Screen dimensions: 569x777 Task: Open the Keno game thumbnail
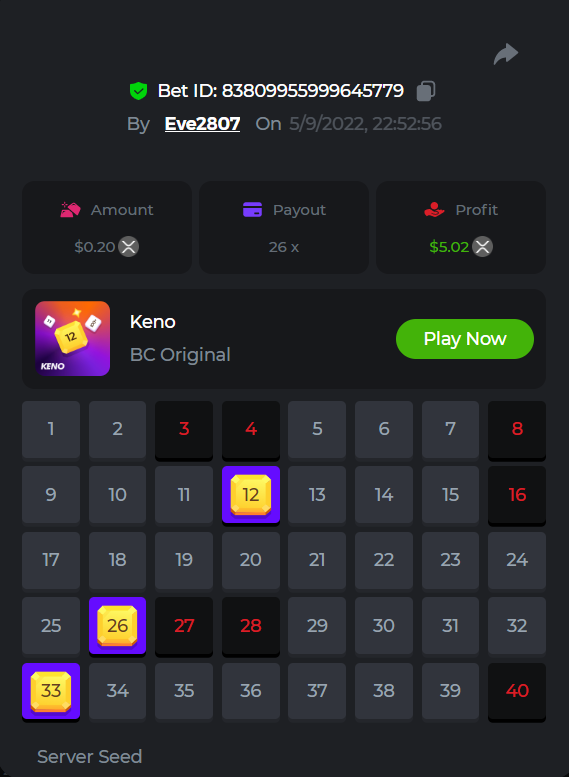(72, 338)
